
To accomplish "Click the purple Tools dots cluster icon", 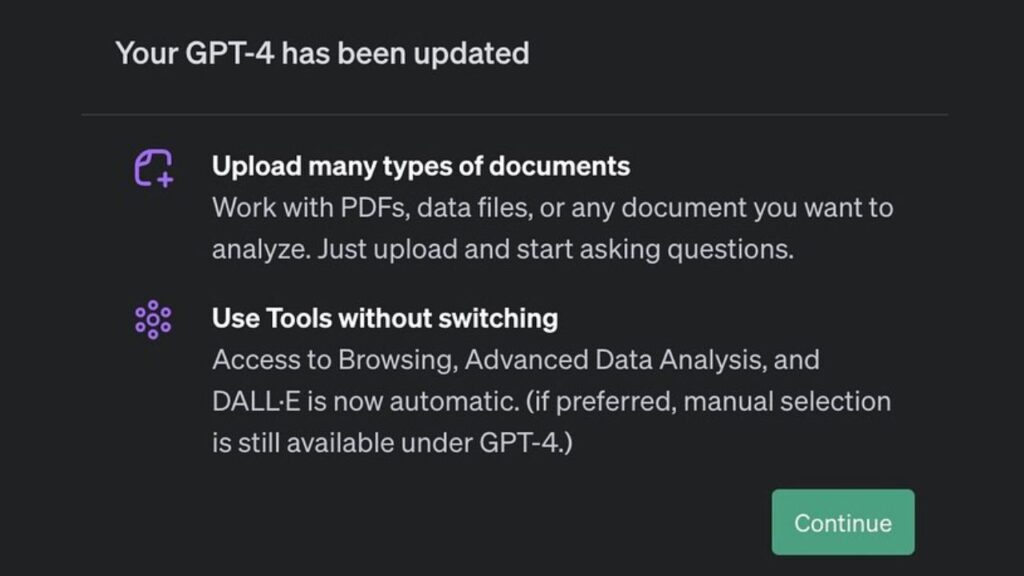I will [153, 319].
